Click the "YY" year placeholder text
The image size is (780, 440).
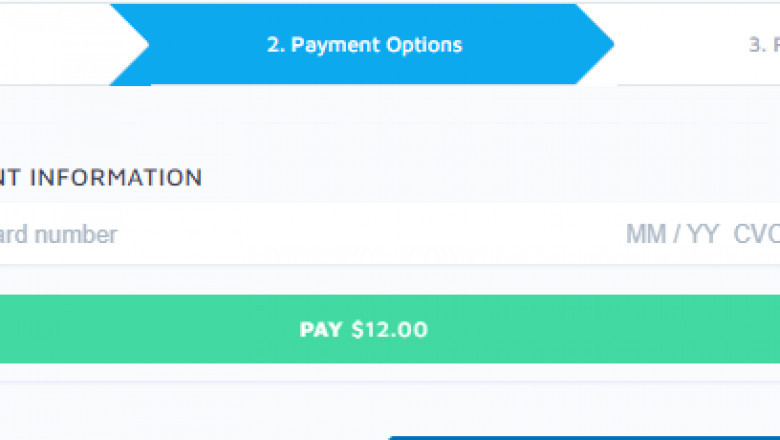702,235
